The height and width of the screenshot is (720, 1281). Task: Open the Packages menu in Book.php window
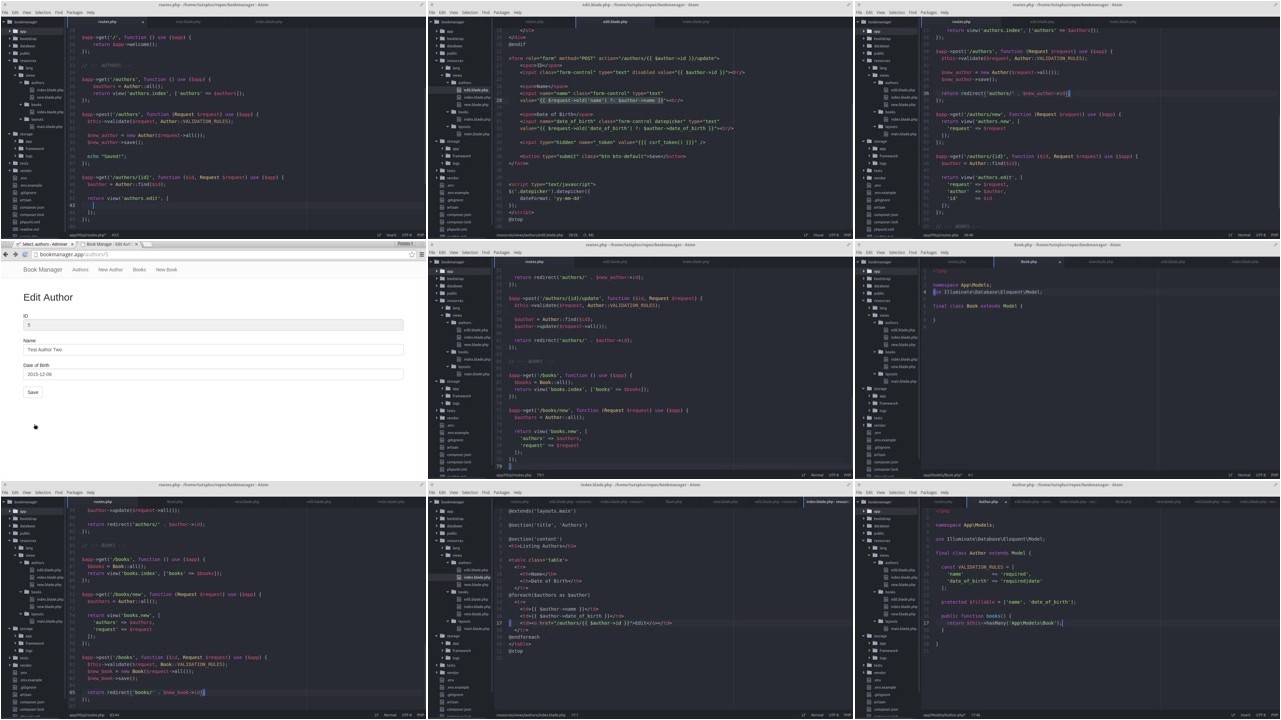click(929, 252)
